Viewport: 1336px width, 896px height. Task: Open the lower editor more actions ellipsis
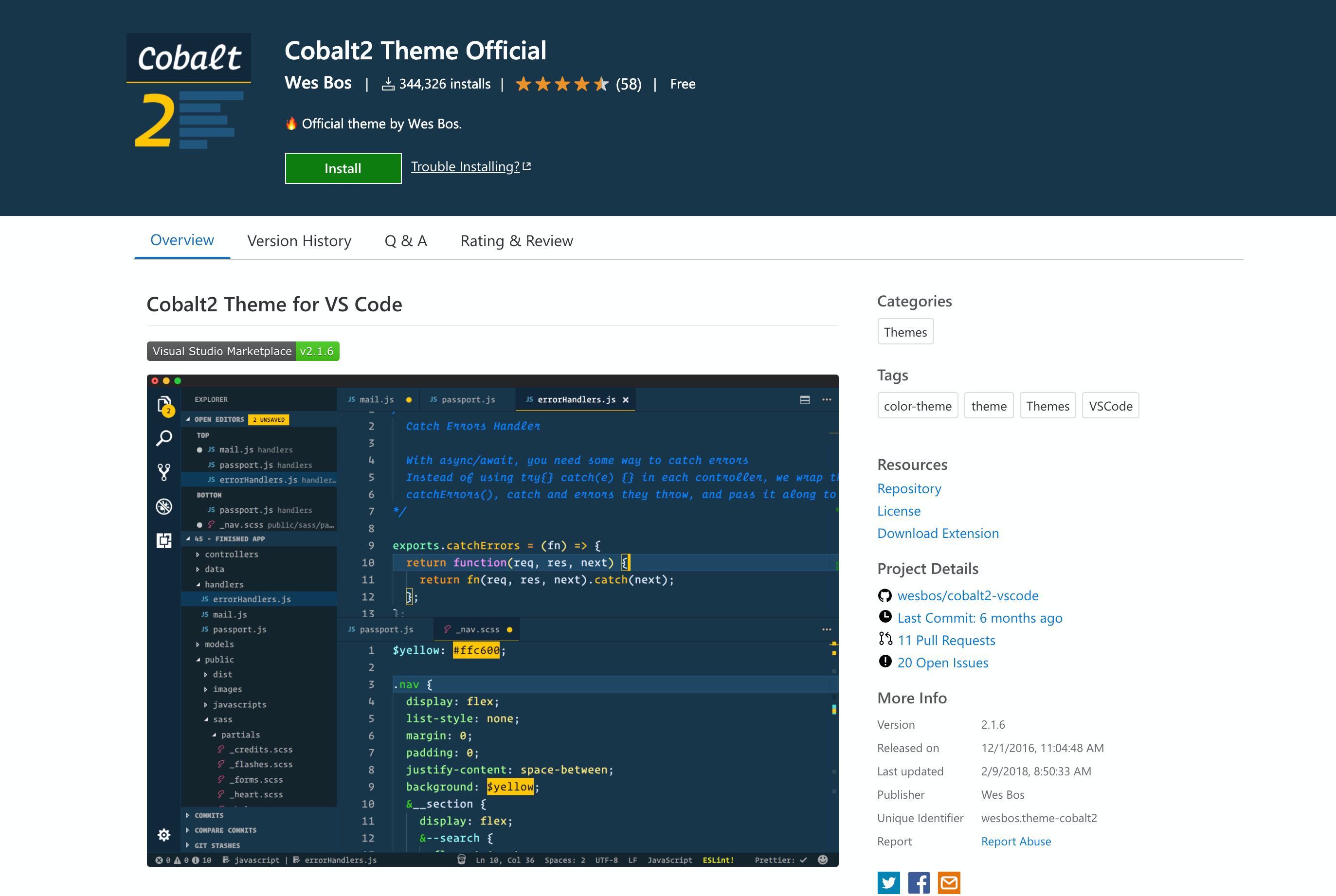click(x=827, y=629)
